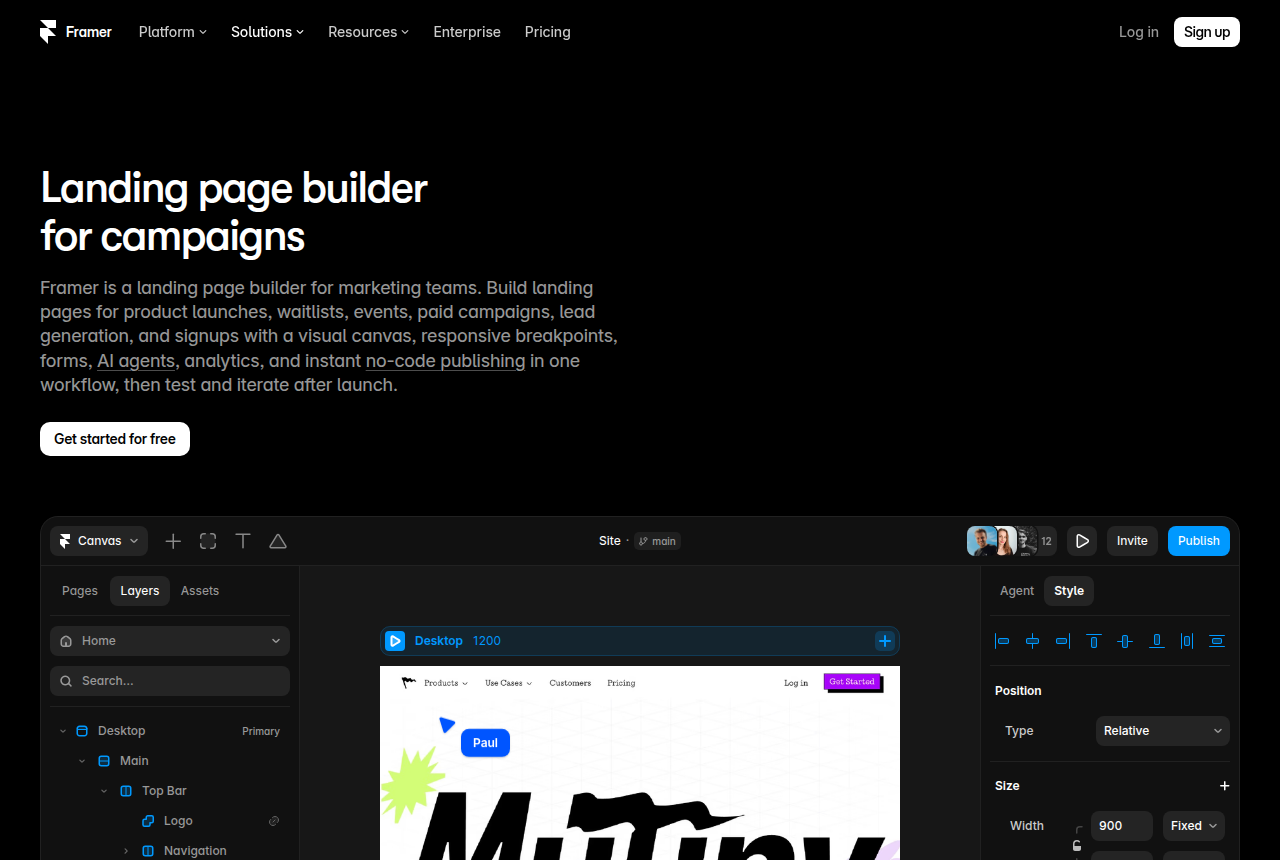Follow the AI agents link
Screen dimensions: 1280x860
[136, 361]
